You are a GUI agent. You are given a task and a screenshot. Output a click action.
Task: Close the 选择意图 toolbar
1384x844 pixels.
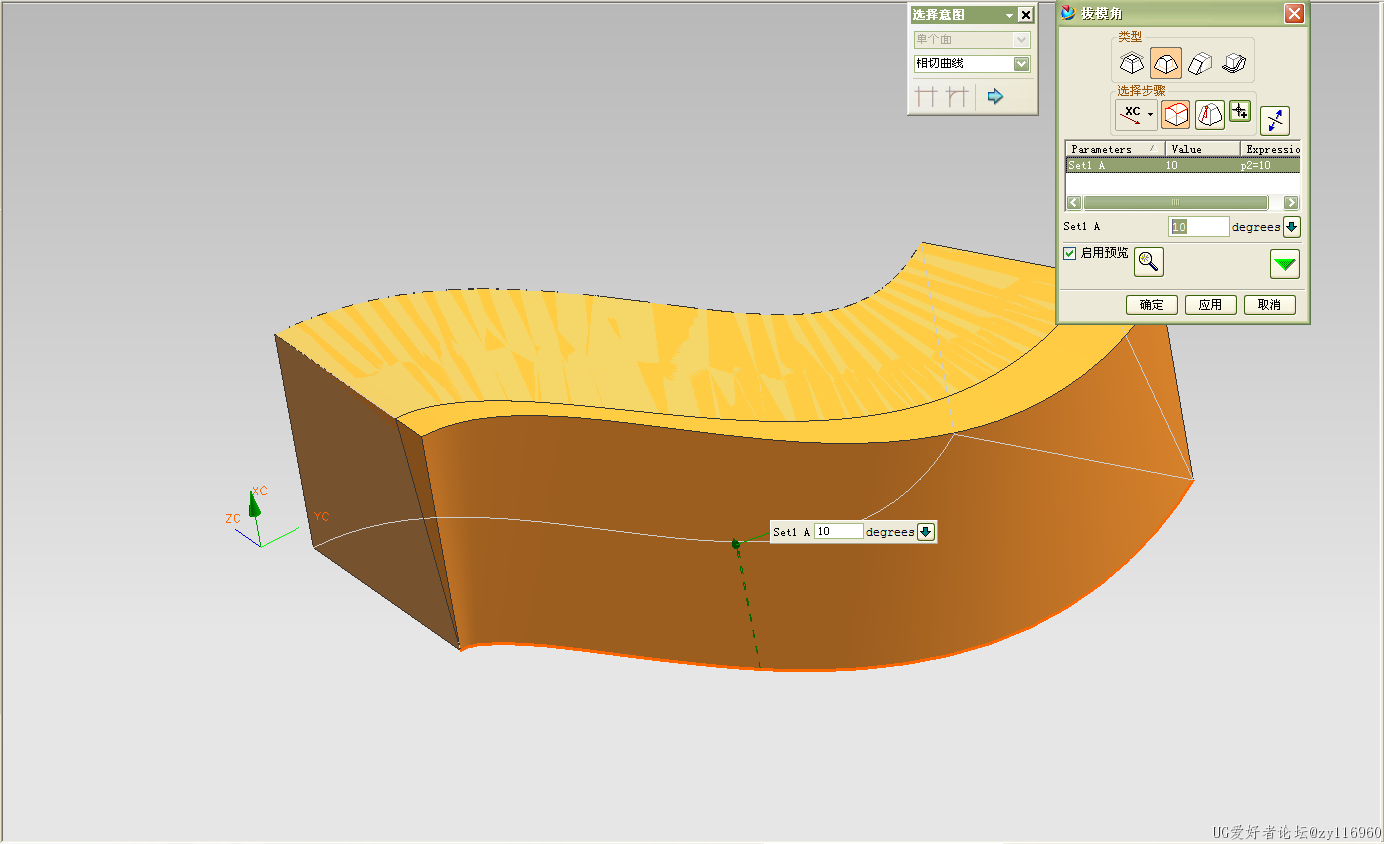coord(1025,15)
